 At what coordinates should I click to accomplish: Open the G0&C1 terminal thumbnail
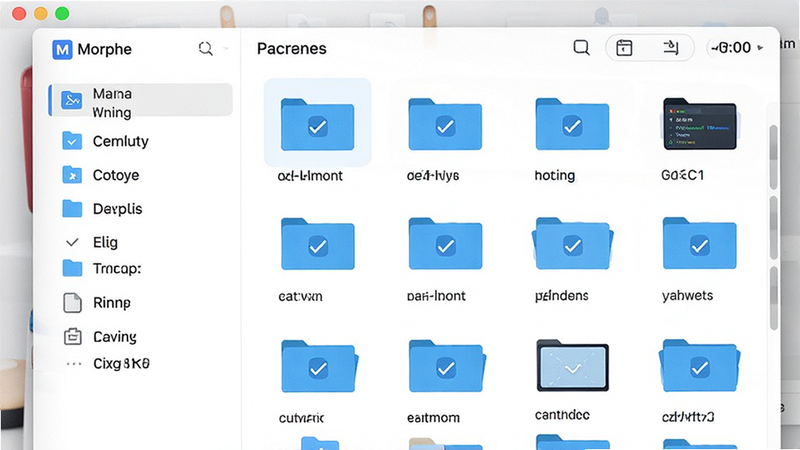[699, 124]
